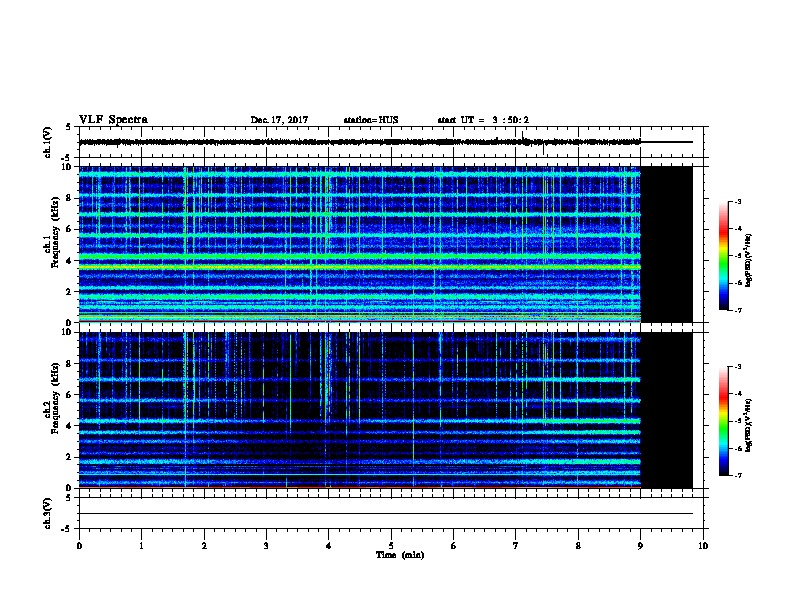
Task: Click the lower colorbar log(PSD) label
Action: tap(748, 425)
